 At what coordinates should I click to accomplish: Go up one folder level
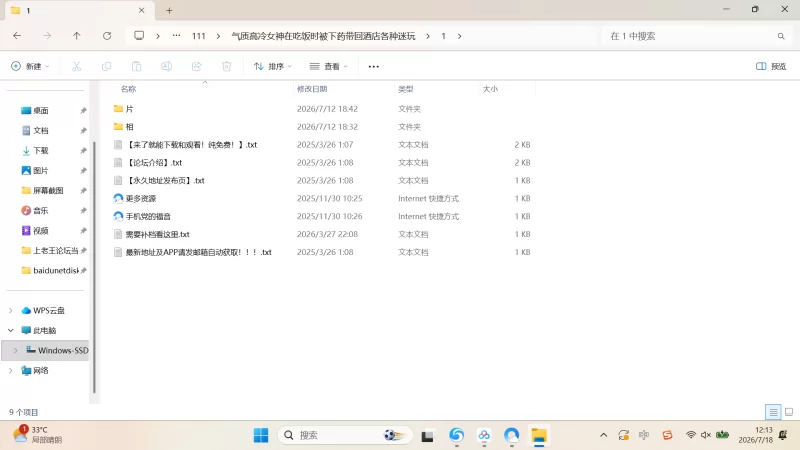click(x=77, y=36)
